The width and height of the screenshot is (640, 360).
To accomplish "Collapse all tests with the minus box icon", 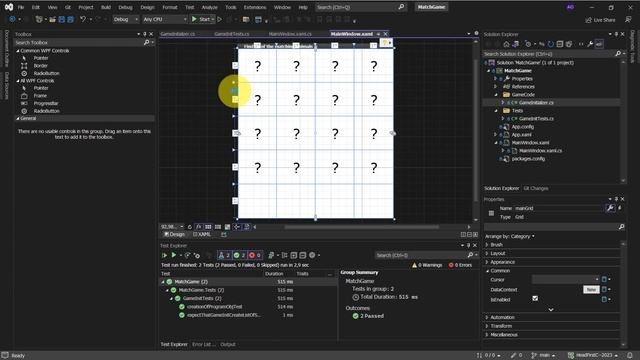I will (x=302, y=256).
